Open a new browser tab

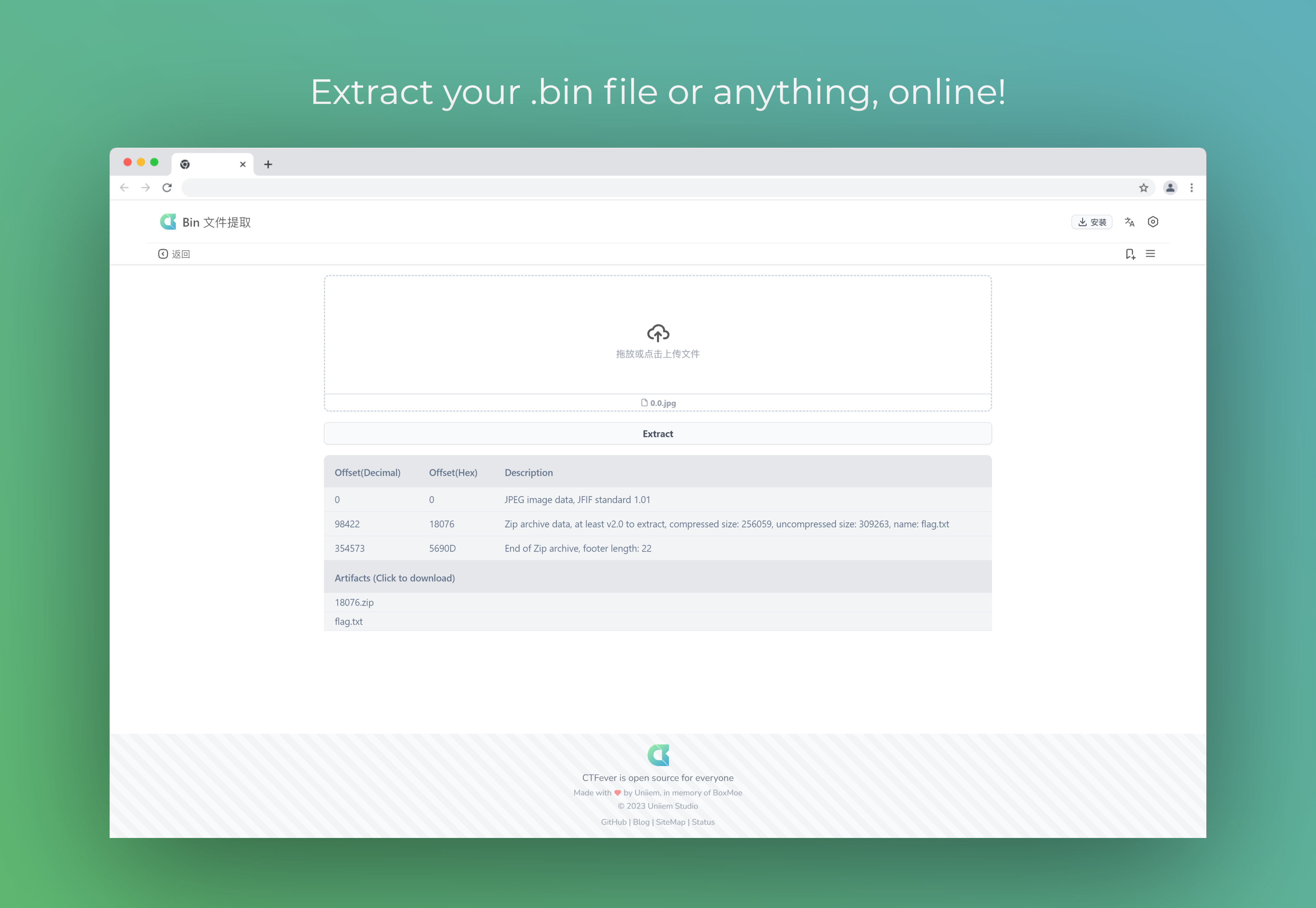tap(268, 164)
